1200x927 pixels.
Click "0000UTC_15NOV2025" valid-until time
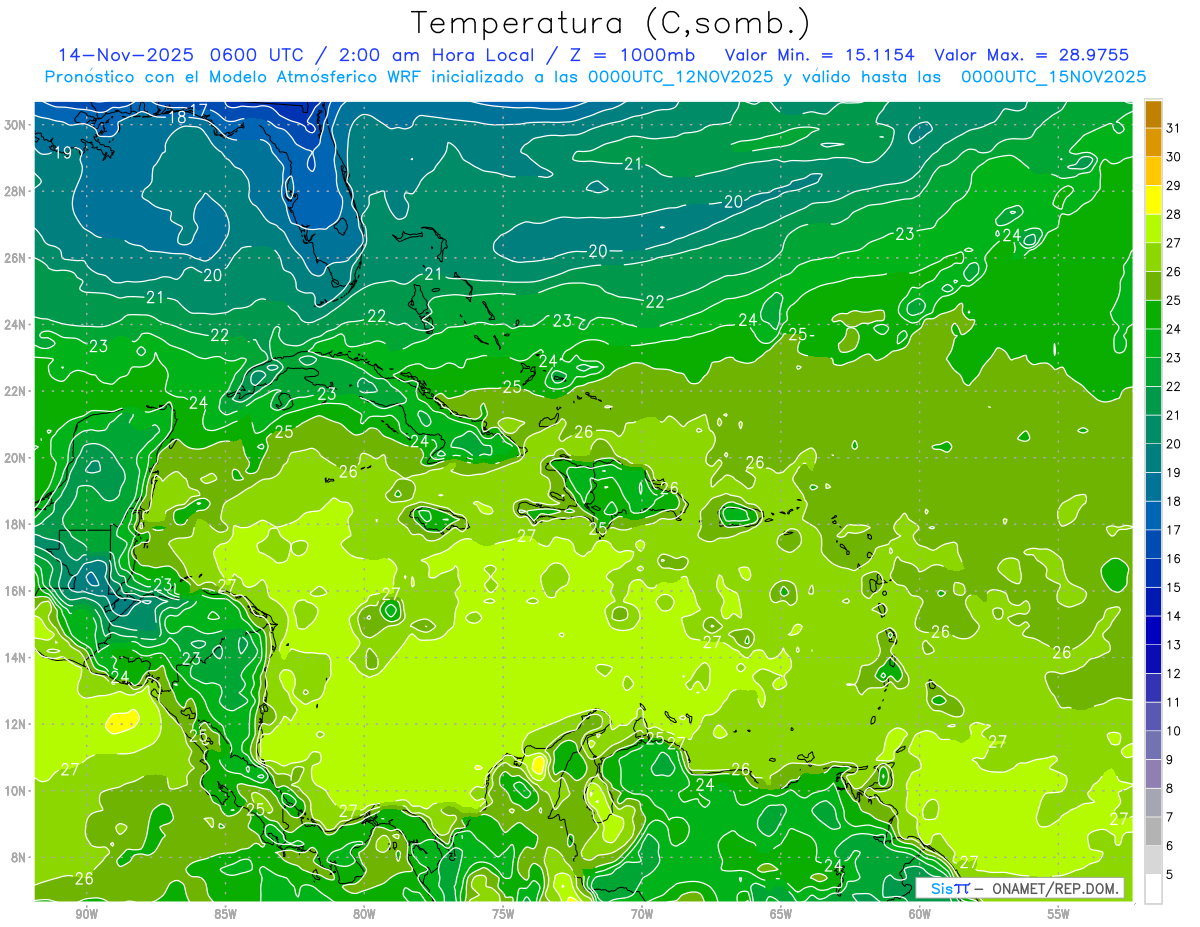tap(1053, 77)
